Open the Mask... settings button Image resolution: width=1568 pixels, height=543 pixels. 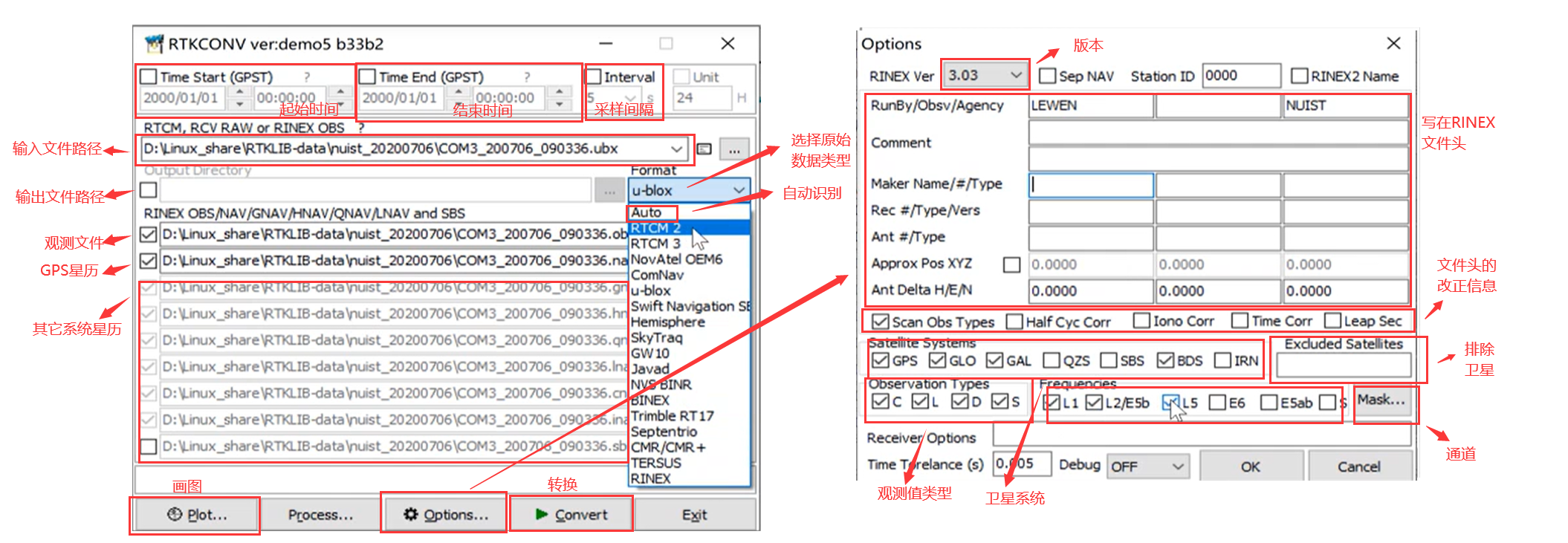pyautogui.click(x=1381, y=400)
